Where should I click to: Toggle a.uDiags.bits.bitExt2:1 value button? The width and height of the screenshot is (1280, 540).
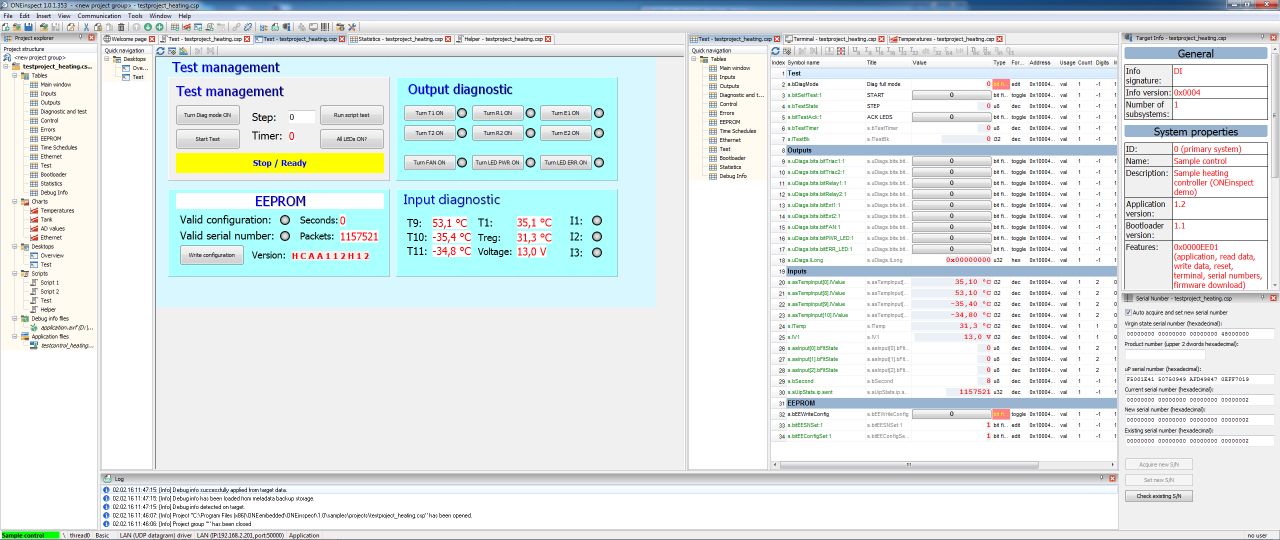(950, 216)
